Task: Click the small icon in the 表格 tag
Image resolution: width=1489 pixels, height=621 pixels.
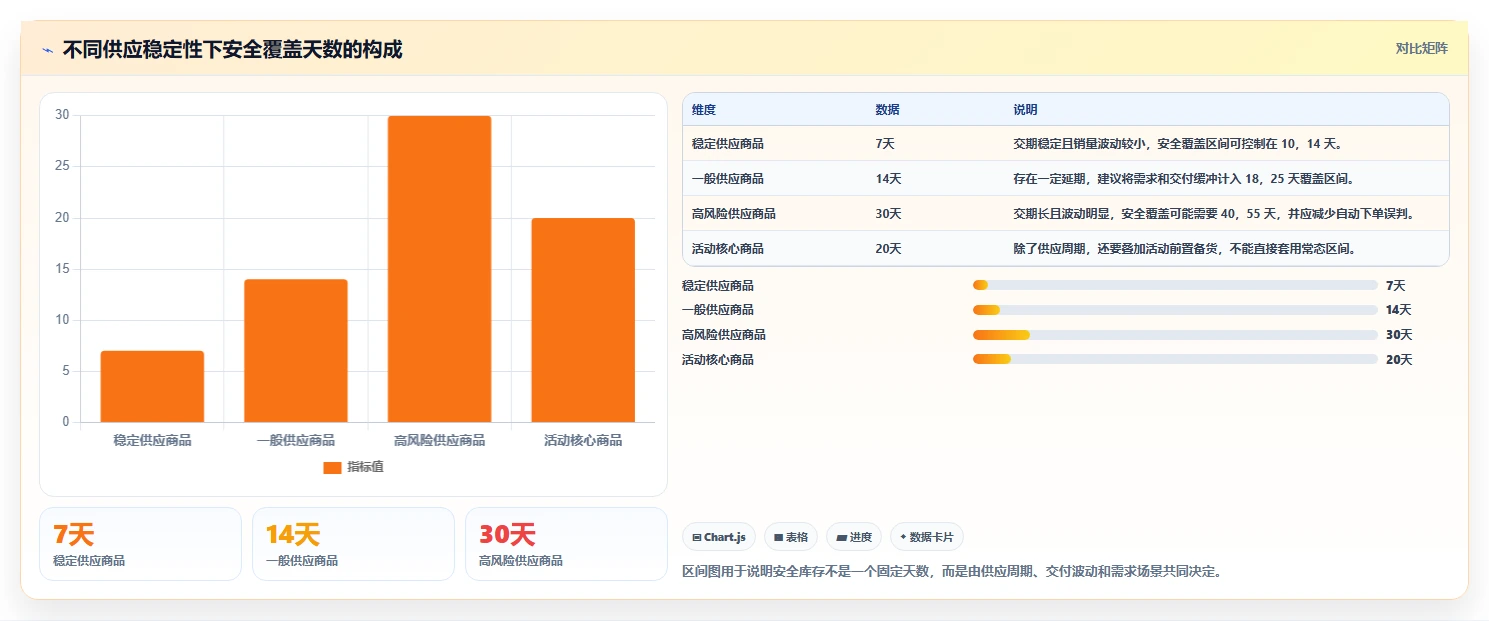Action: pos(778,538)
